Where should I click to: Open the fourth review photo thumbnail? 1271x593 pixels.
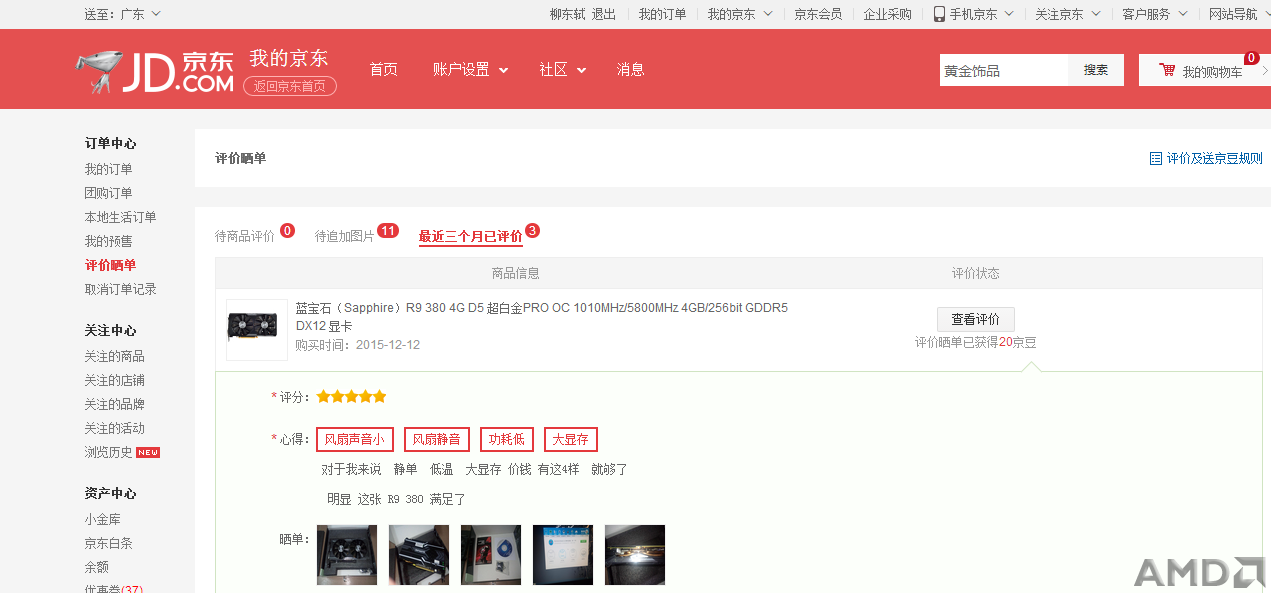click(563, 555)
